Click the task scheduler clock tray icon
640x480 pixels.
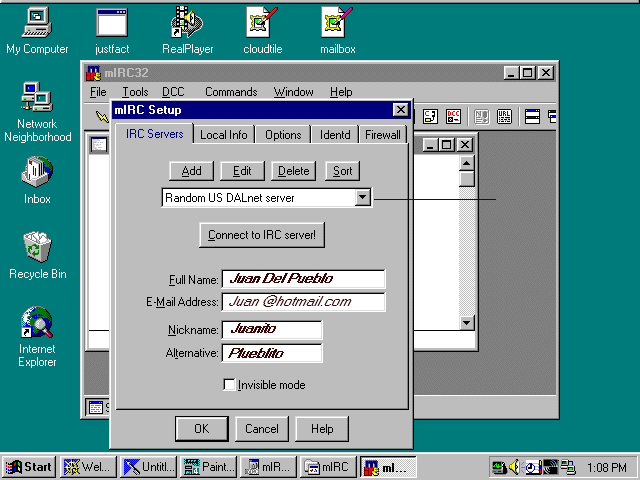tap(531, 467)
